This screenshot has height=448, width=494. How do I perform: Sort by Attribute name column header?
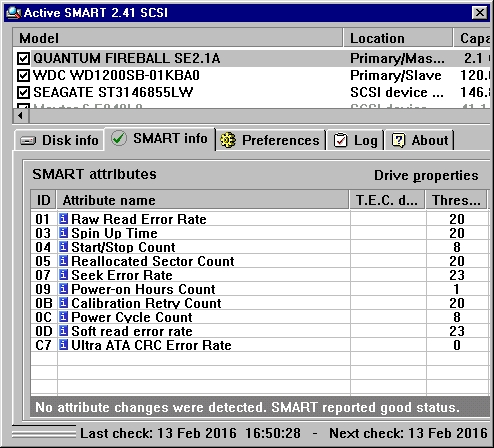coord(203,200)
